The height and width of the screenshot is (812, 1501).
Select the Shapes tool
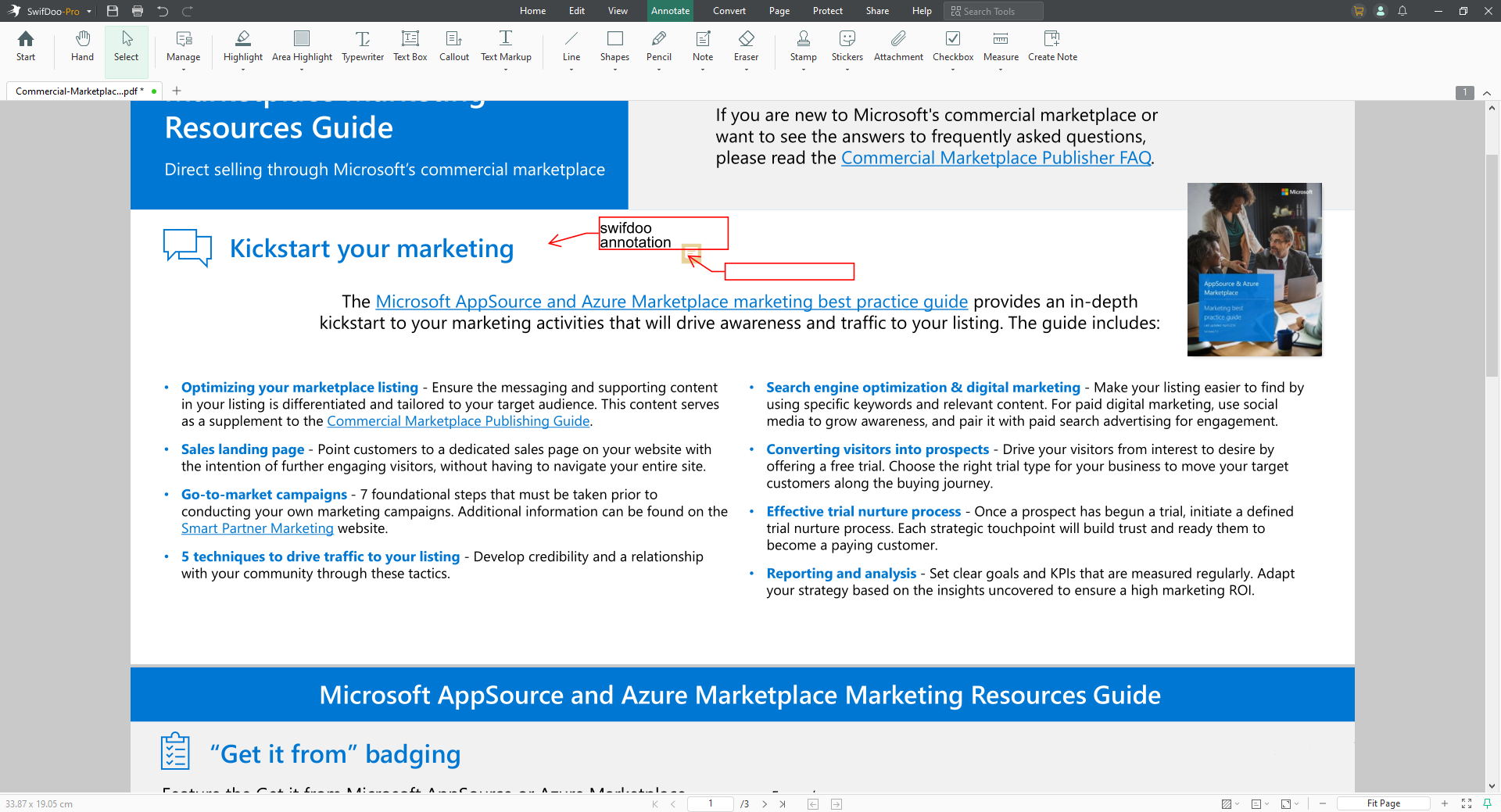pyautogui.click(x=614, y=46)
